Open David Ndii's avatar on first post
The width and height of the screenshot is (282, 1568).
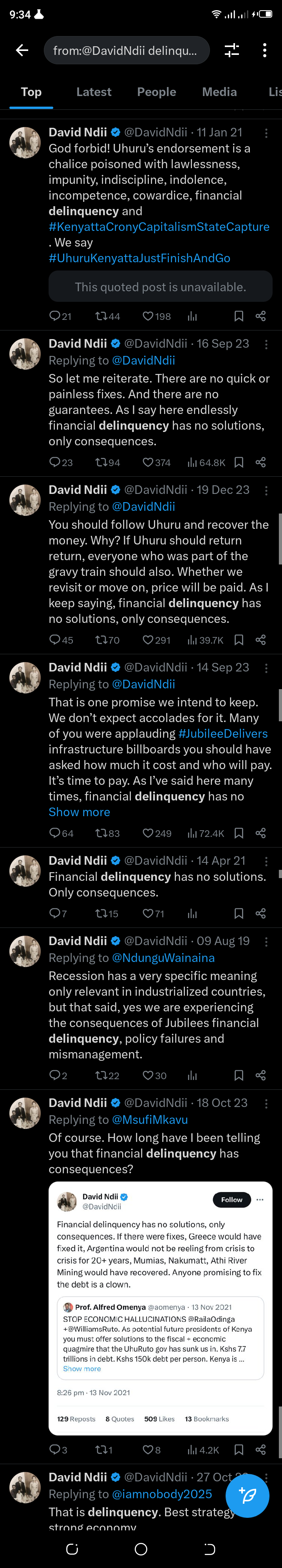(x=25, y=142)
